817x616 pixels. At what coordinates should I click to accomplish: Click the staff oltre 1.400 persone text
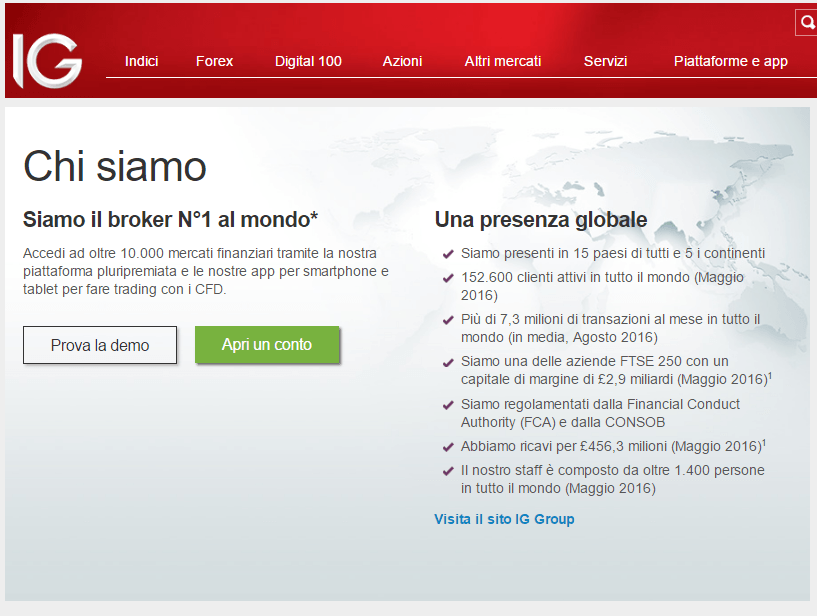pyautogui.click(x=613, y=479)
